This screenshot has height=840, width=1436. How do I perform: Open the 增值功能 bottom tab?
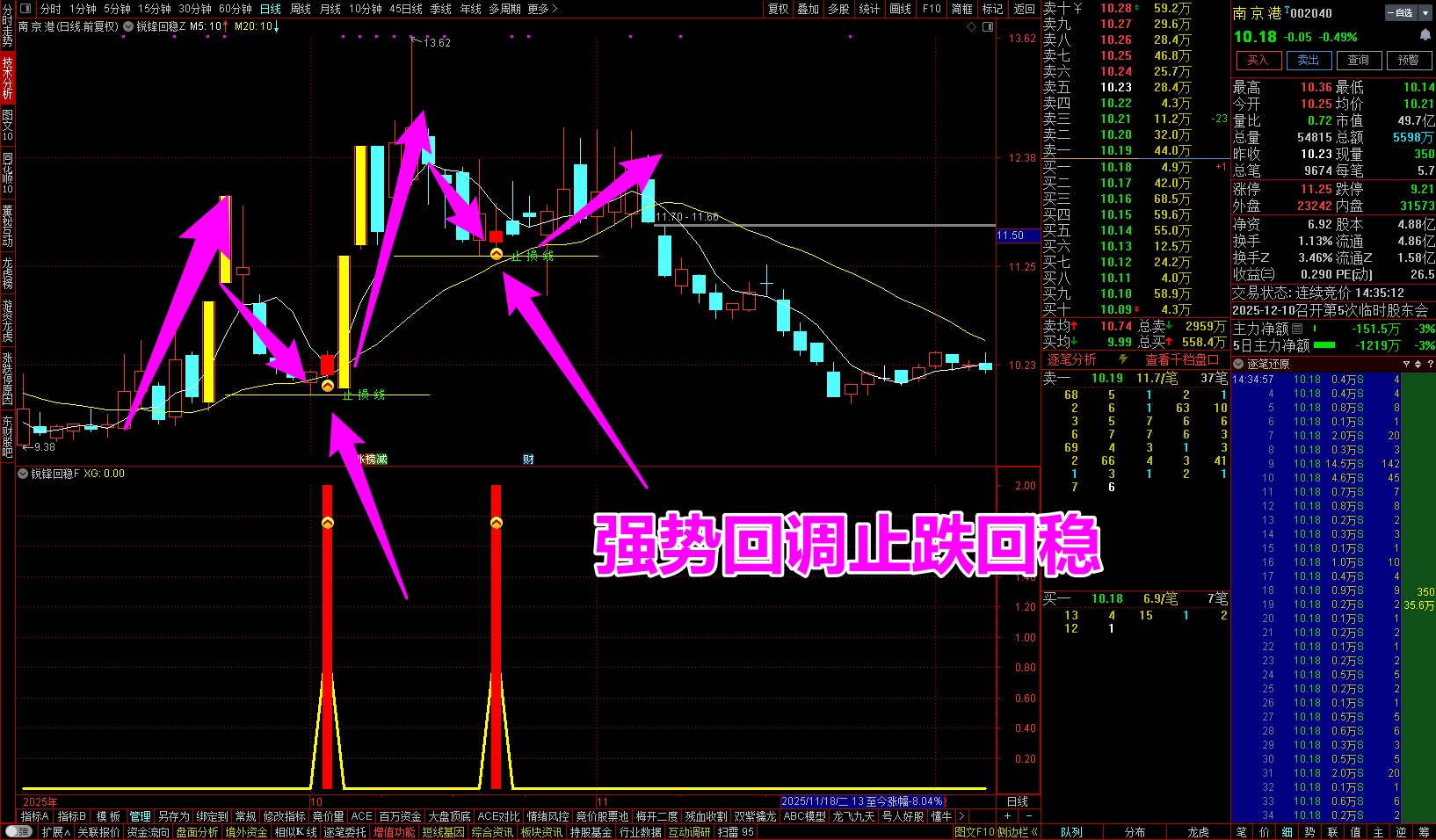[x=394, y=832]
